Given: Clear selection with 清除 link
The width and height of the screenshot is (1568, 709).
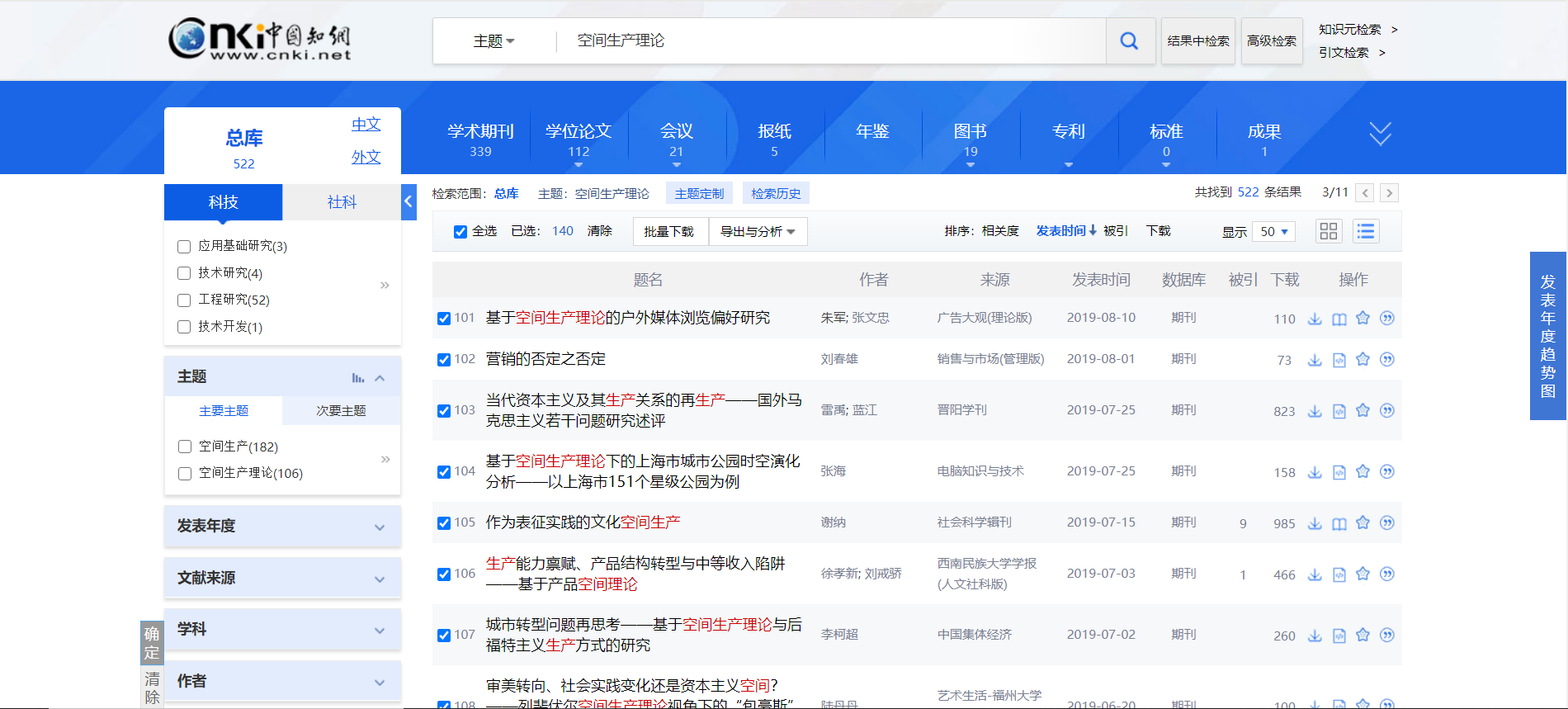Looking at the screenshot, I should pos(600,231).
